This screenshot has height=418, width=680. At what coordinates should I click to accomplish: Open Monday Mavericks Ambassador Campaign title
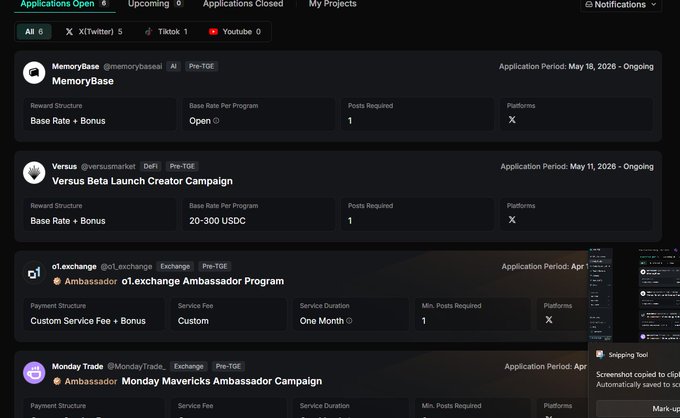tap(222, 382)
